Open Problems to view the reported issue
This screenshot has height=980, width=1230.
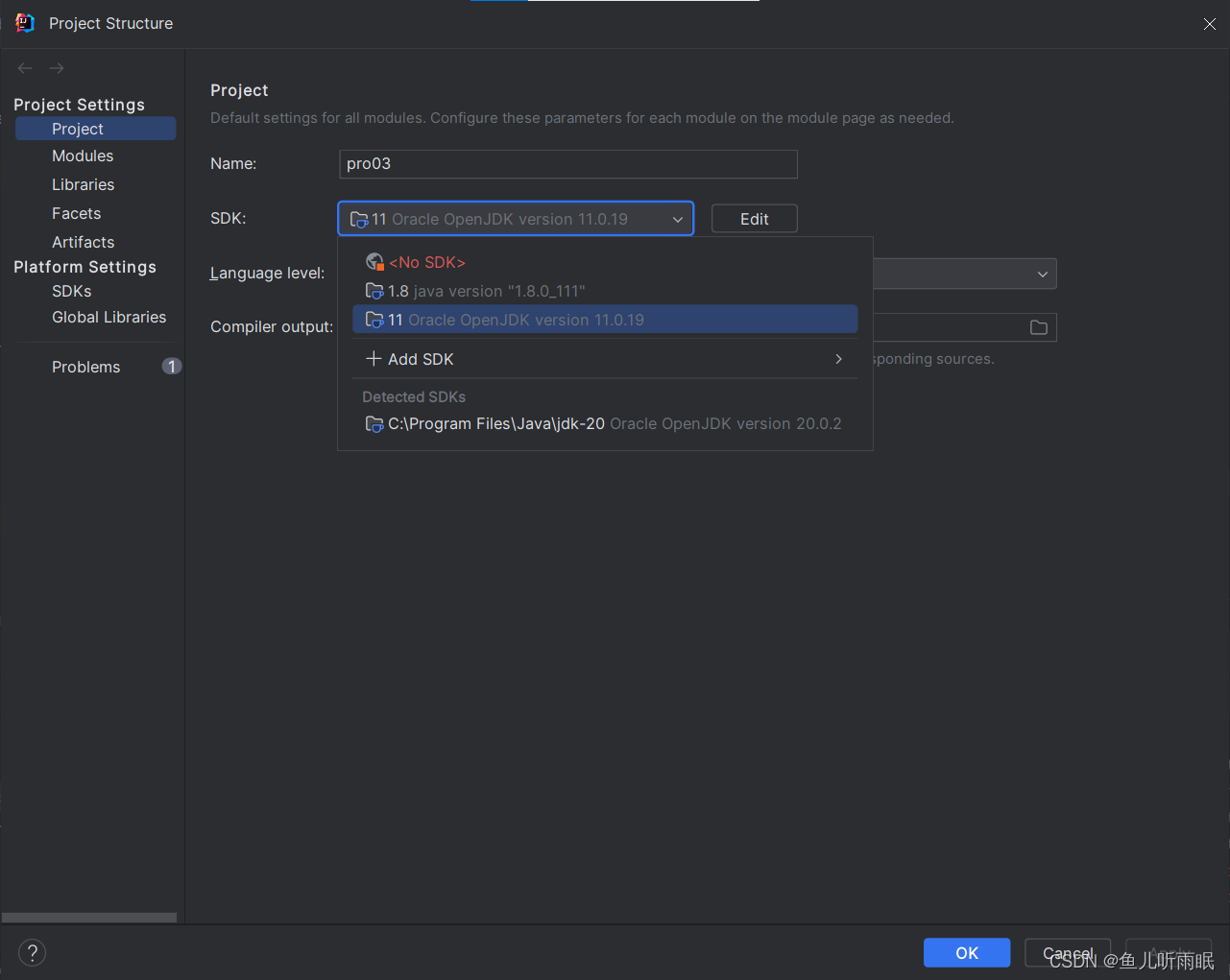pyautogui.click(x=85, y=366)
